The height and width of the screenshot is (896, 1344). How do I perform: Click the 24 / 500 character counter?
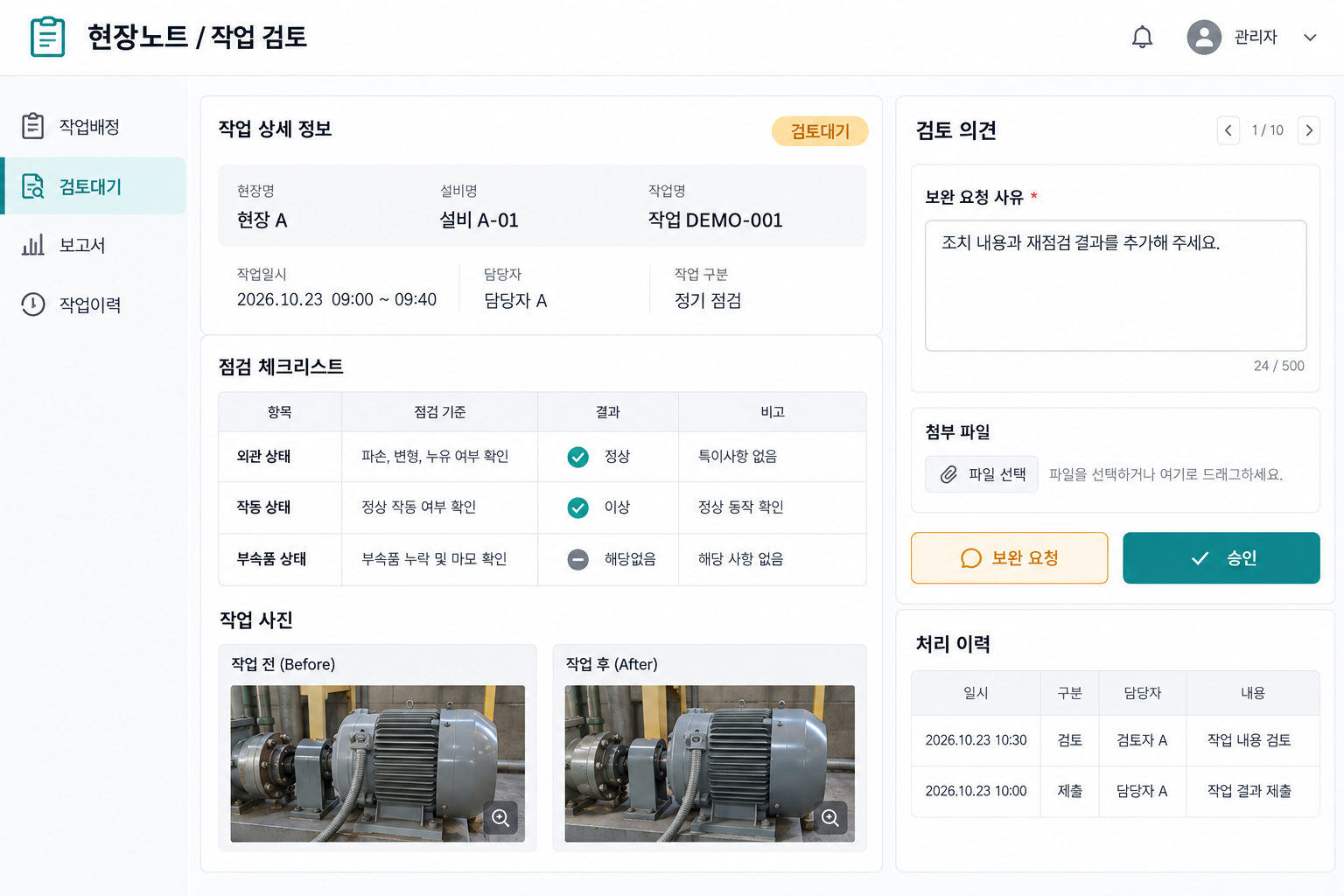point(1279,366)
